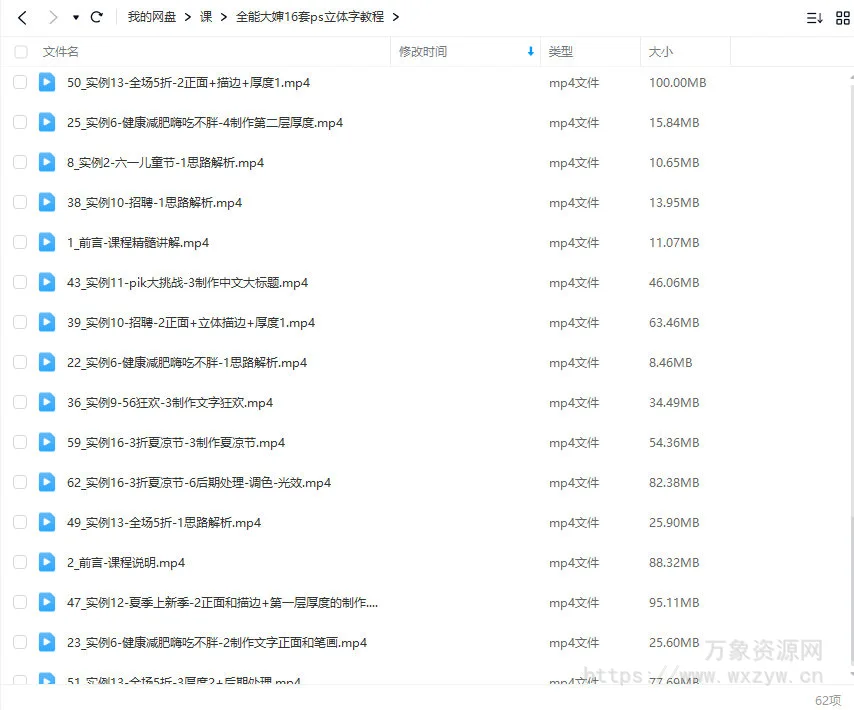The height and width of the screenshot is (710, 854).
Task: Click the back navigation arrow
Action: 21,17
